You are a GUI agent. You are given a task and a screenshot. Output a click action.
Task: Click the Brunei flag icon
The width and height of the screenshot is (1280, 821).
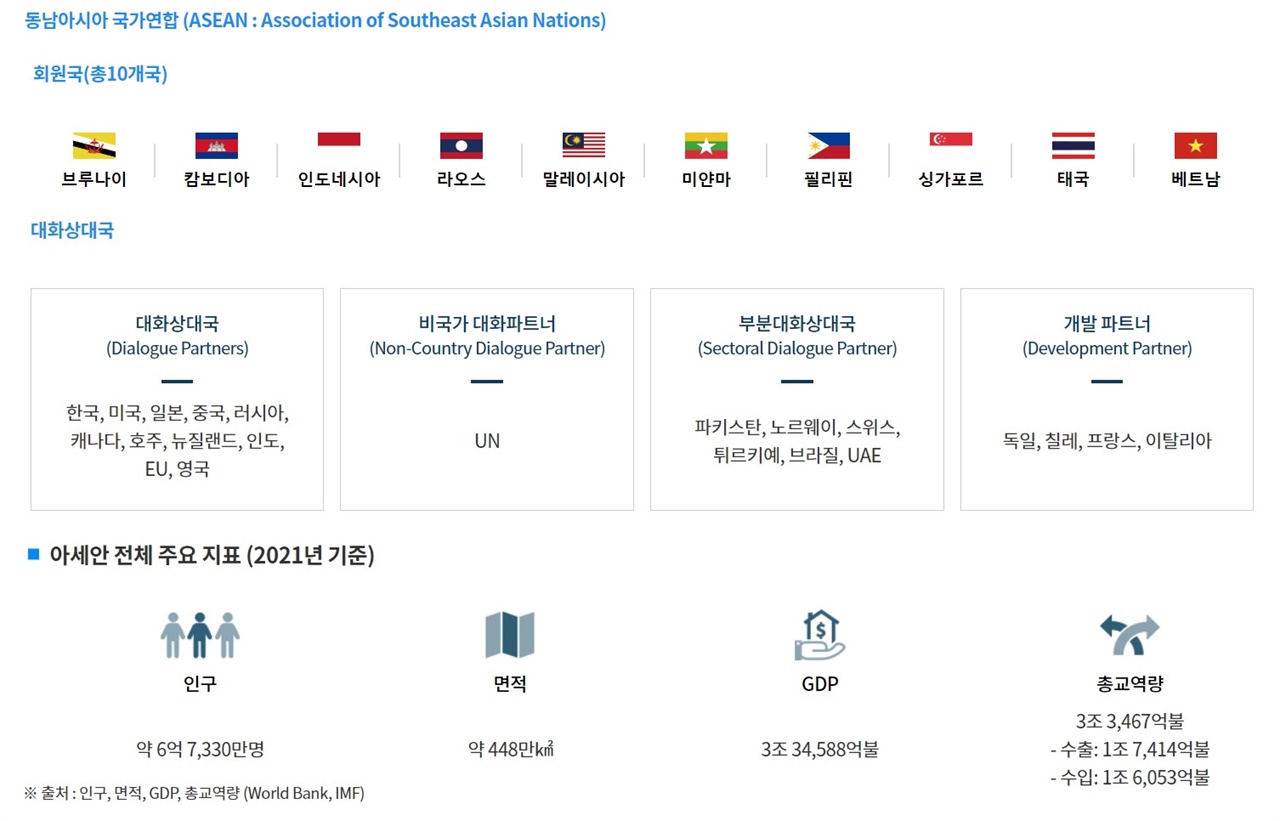coord(94,146)
